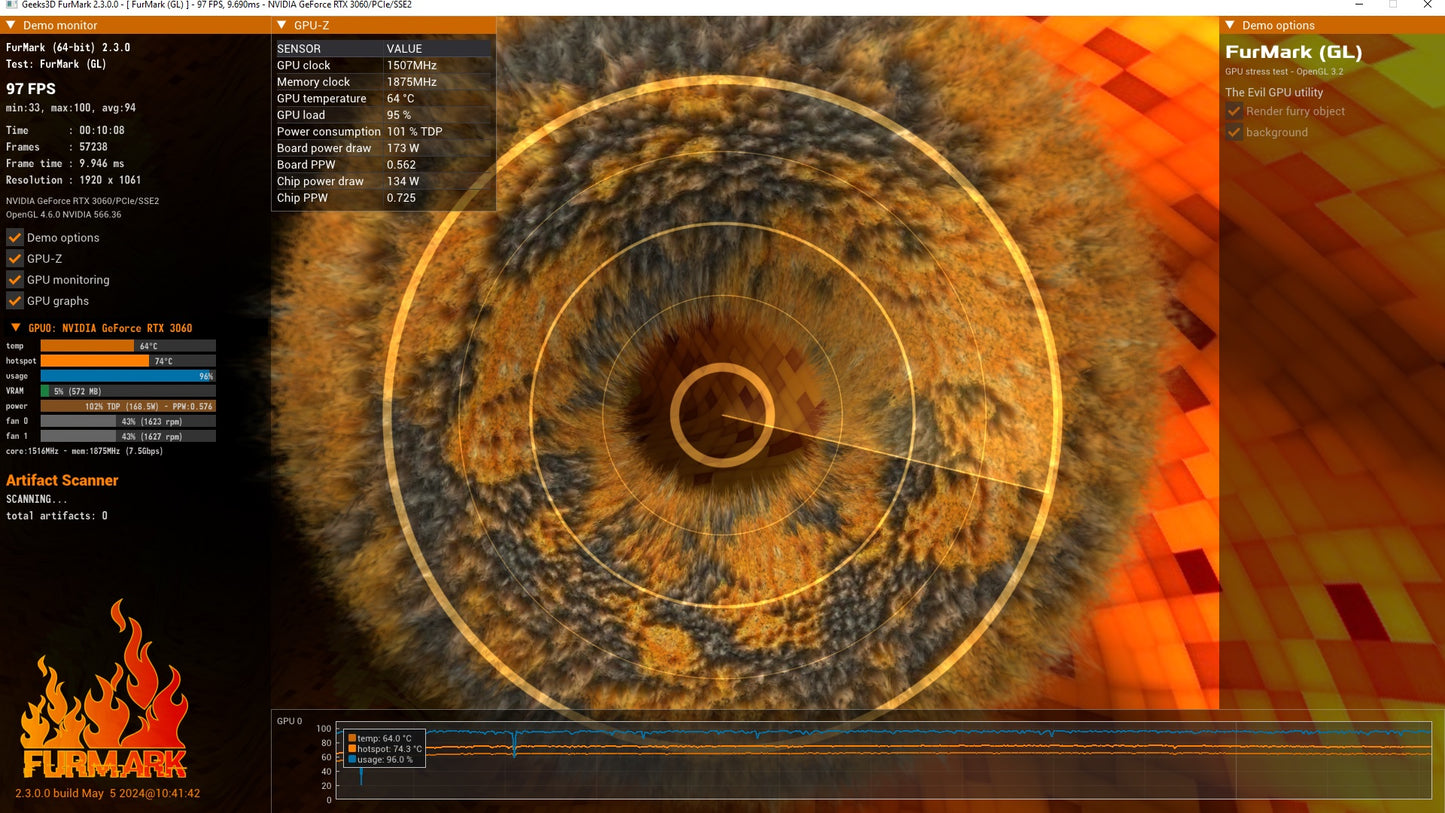
Task: Click the fan 0 speed bar
Action: 128,421
